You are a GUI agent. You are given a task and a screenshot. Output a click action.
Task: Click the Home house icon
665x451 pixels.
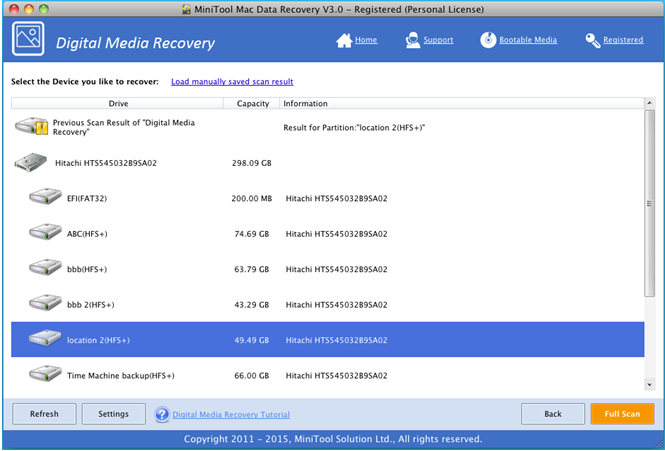click(344, 40)
